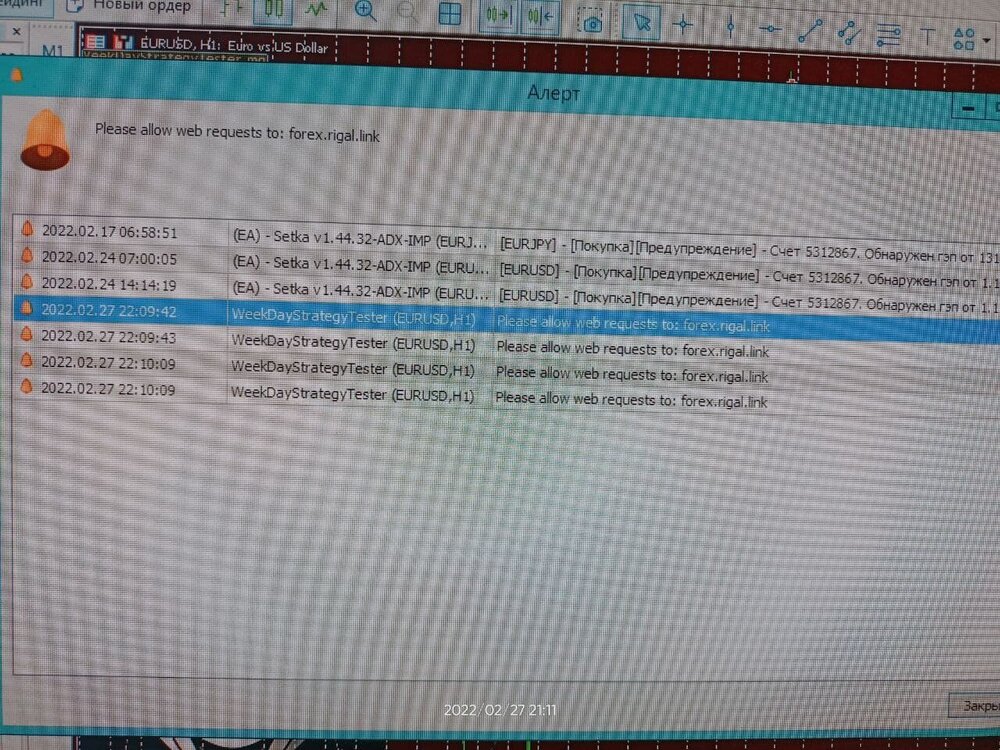Tile chart windows with grid icon
The width and height of the screenshot is (1000, 750).
click(450, 14)
